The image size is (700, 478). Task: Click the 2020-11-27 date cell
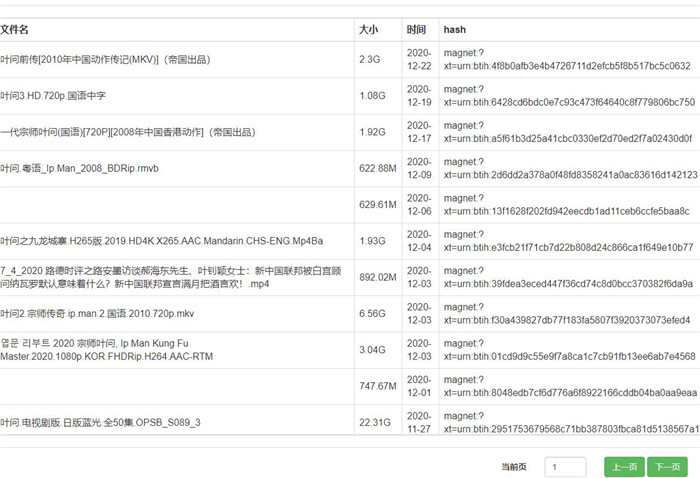pos(419,422)
